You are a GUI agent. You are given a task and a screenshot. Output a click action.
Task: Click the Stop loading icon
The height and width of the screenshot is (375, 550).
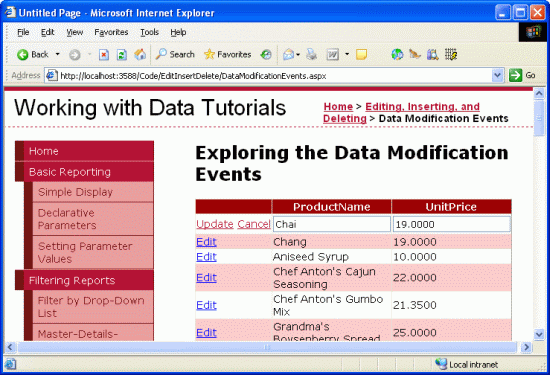(104, 55)
